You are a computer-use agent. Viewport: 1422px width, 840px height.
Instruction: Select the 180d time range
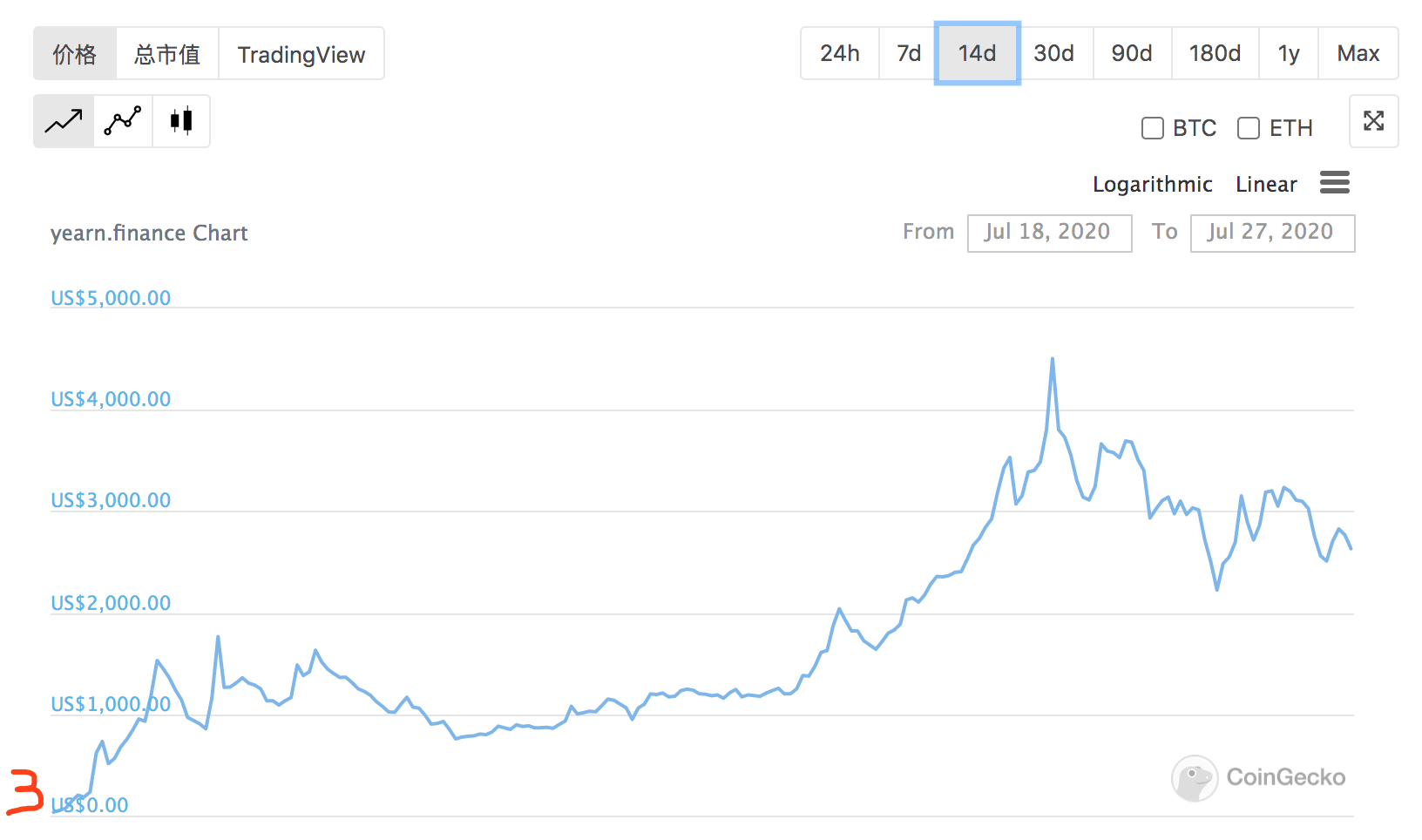pyautogui.click(x=1215, y=53)
